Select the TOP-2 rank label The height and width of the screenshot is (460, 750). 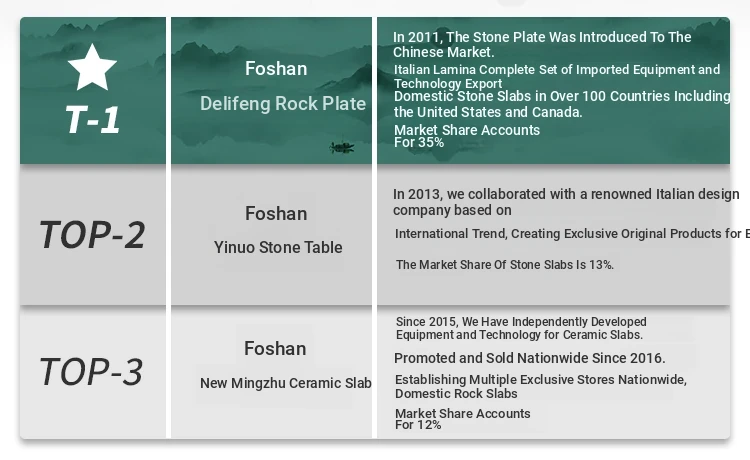[x=92, y=235]
